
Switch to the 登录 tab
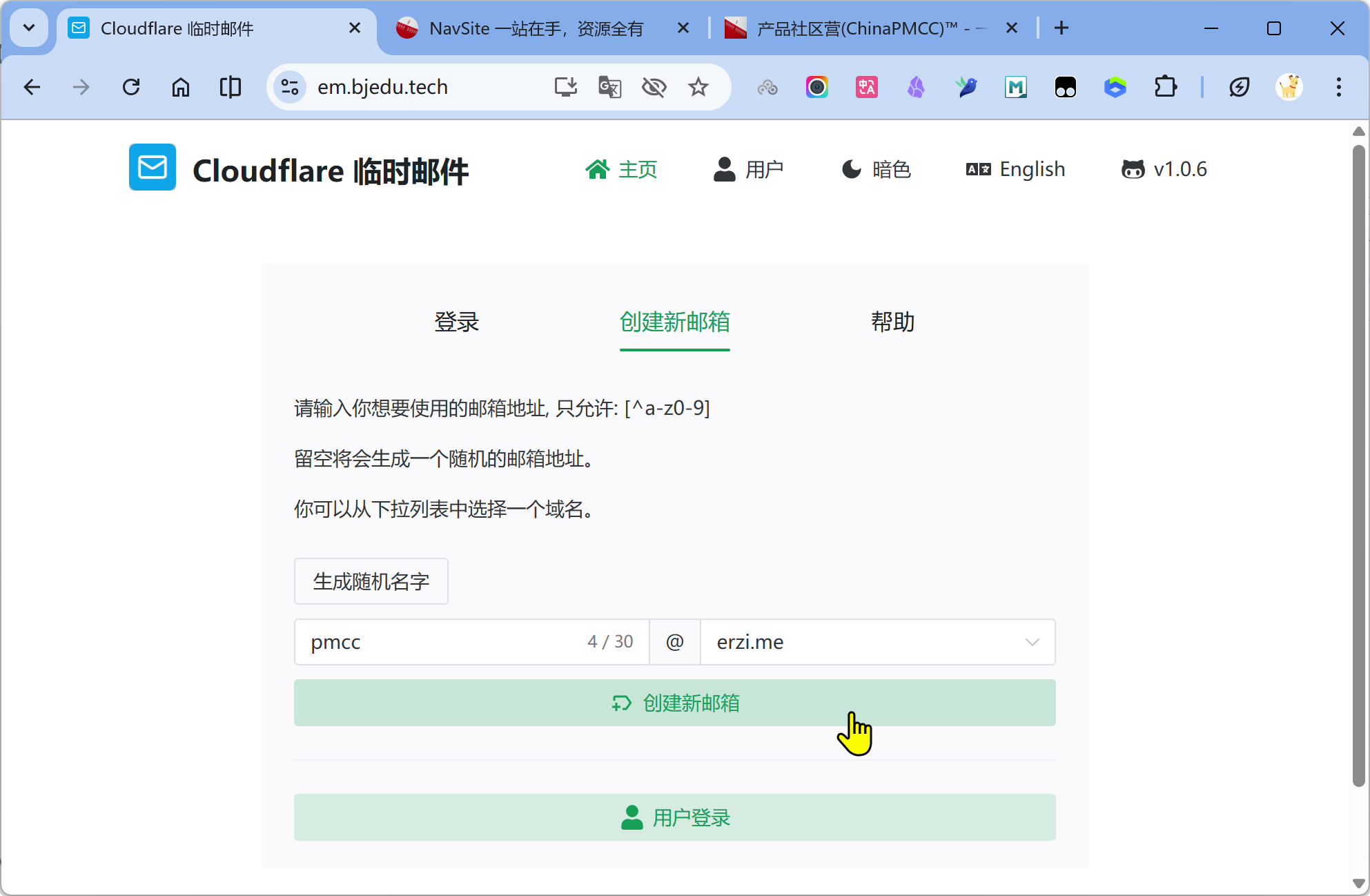[456, 322]
